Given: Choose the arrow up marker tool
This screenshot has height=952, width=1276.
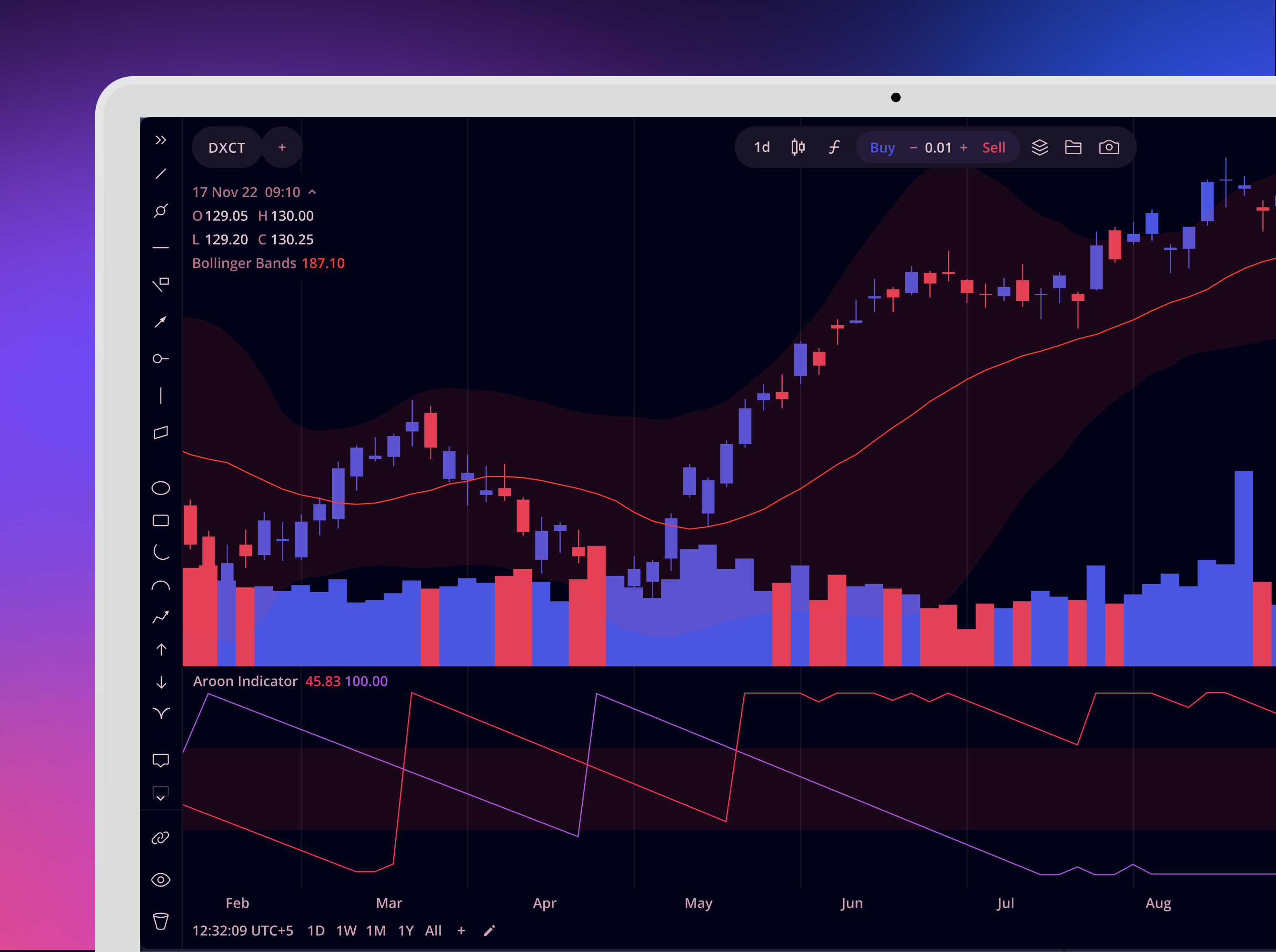Looking at the screenshot, I should point(161,649).
